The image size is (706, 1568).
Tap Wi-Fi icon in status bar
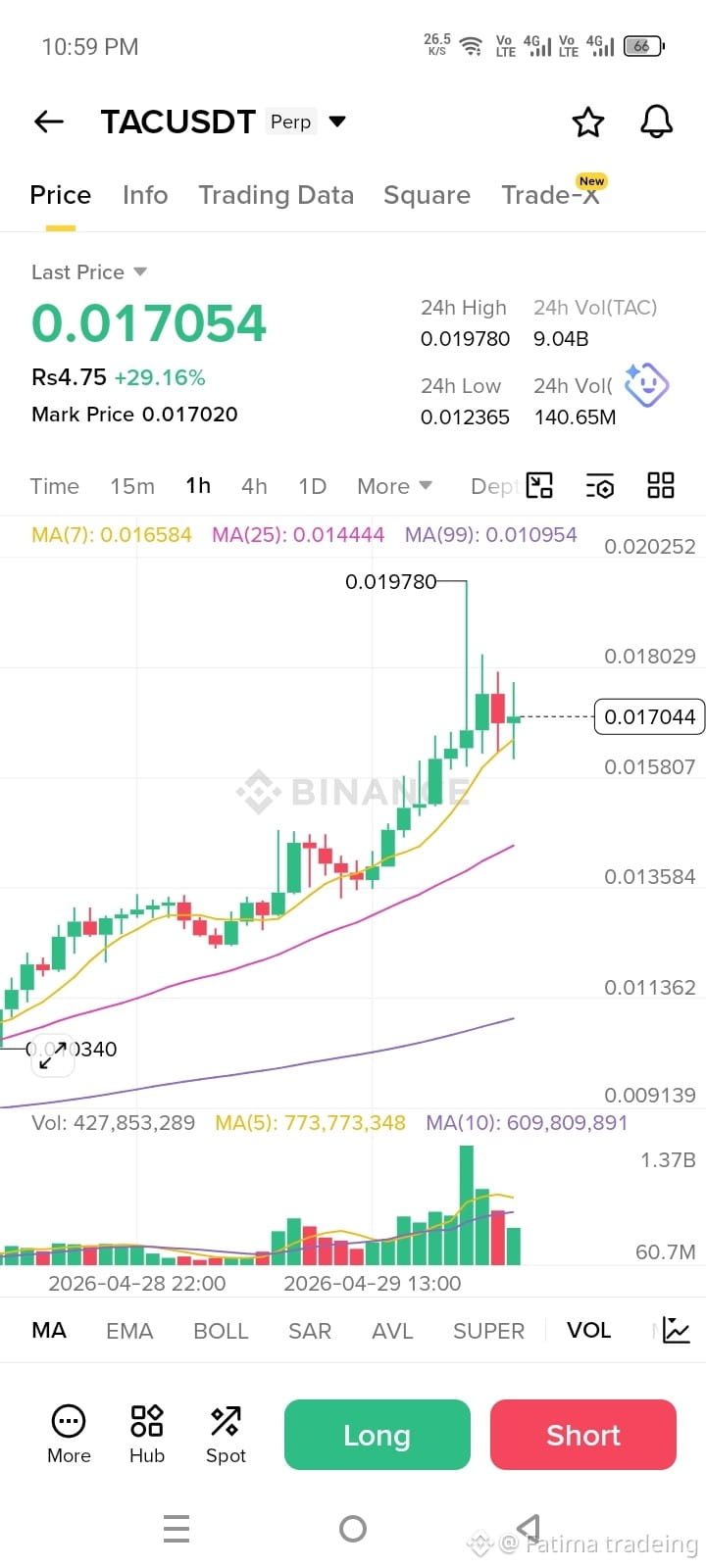pyautogui.click(x=472, y=46)
